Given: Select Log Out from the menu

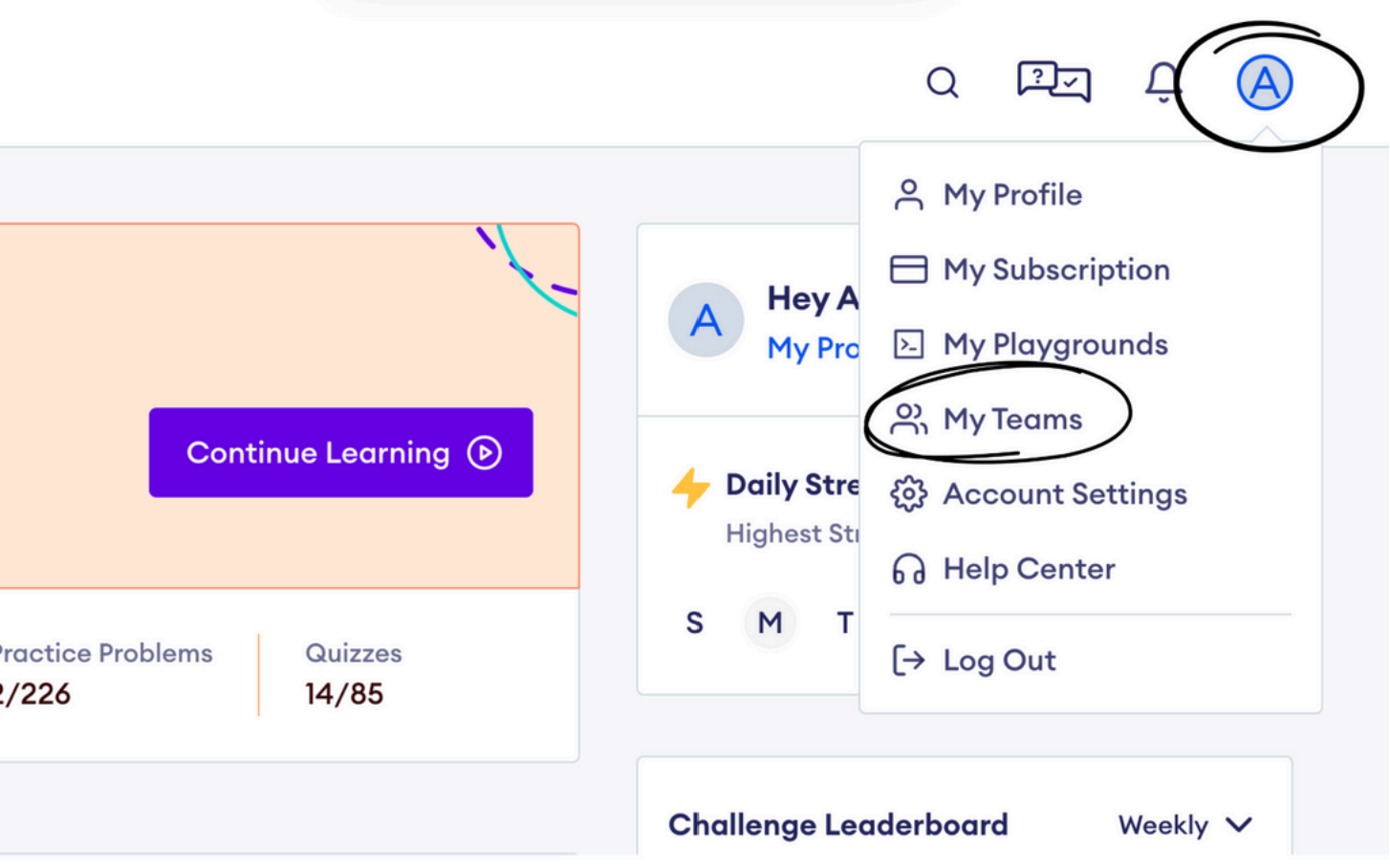Looking at the screenshot, I should pos(999,661).
